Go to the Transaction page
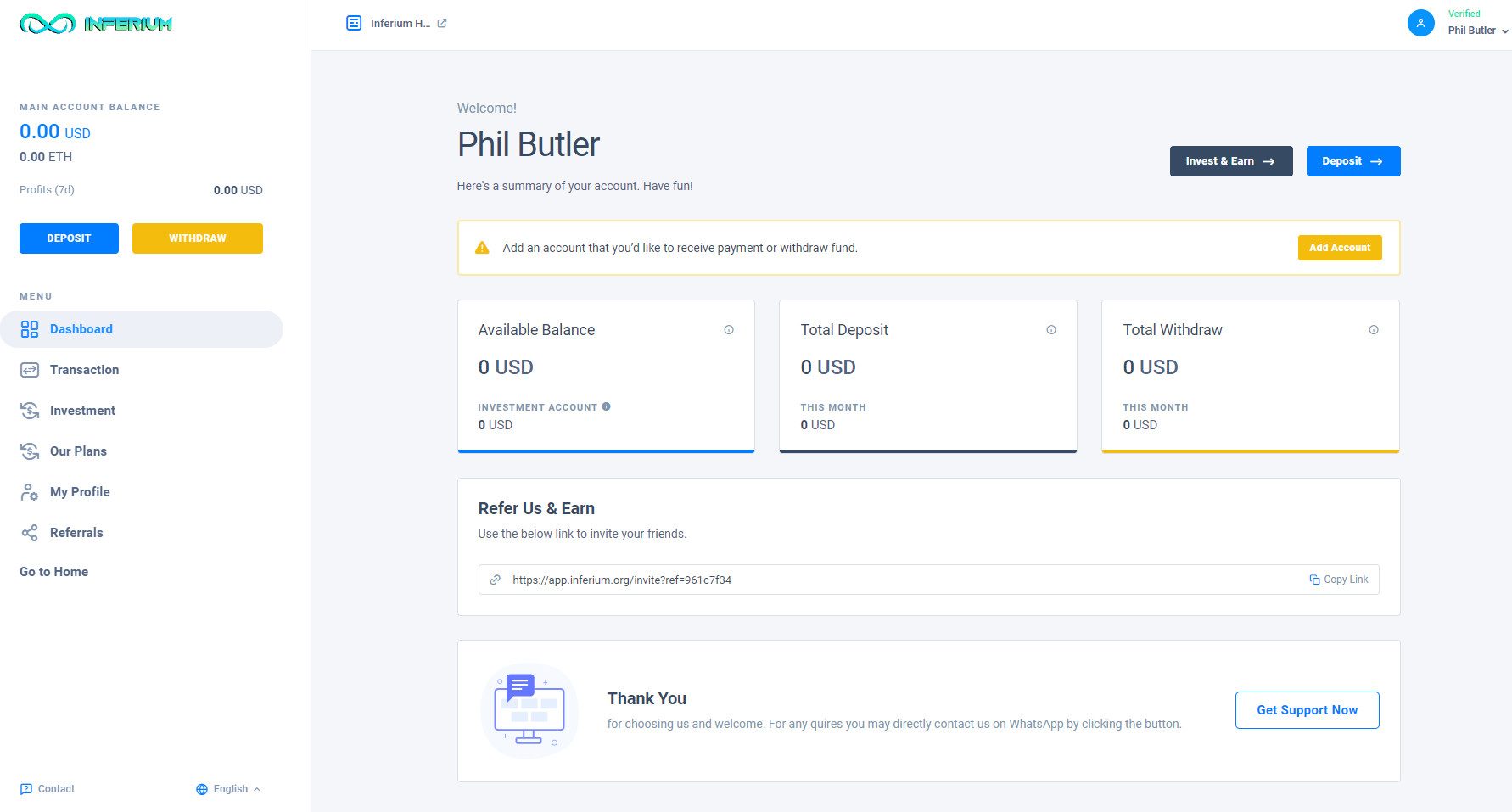 click(x=84, y=370)
